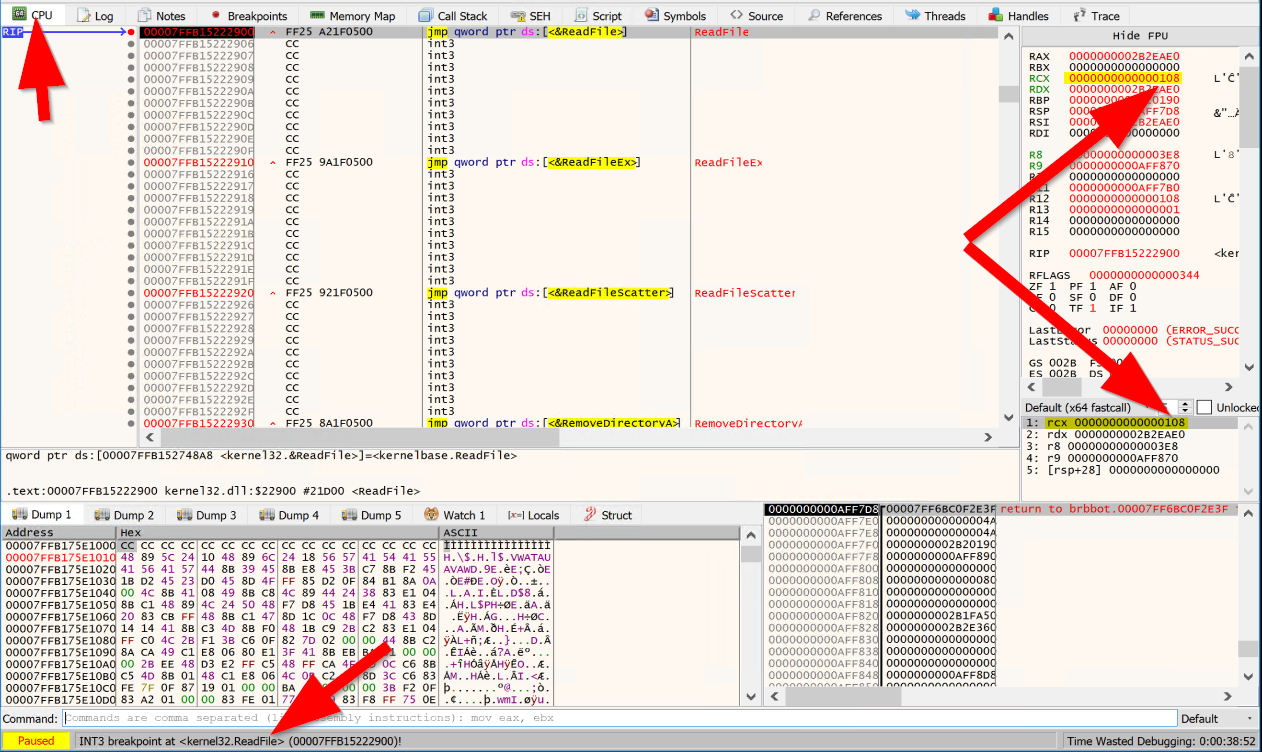The width and height of the screenshot is (1262, 752).
Task: Increment the argument count spinner
Action: pos(1185,404)
